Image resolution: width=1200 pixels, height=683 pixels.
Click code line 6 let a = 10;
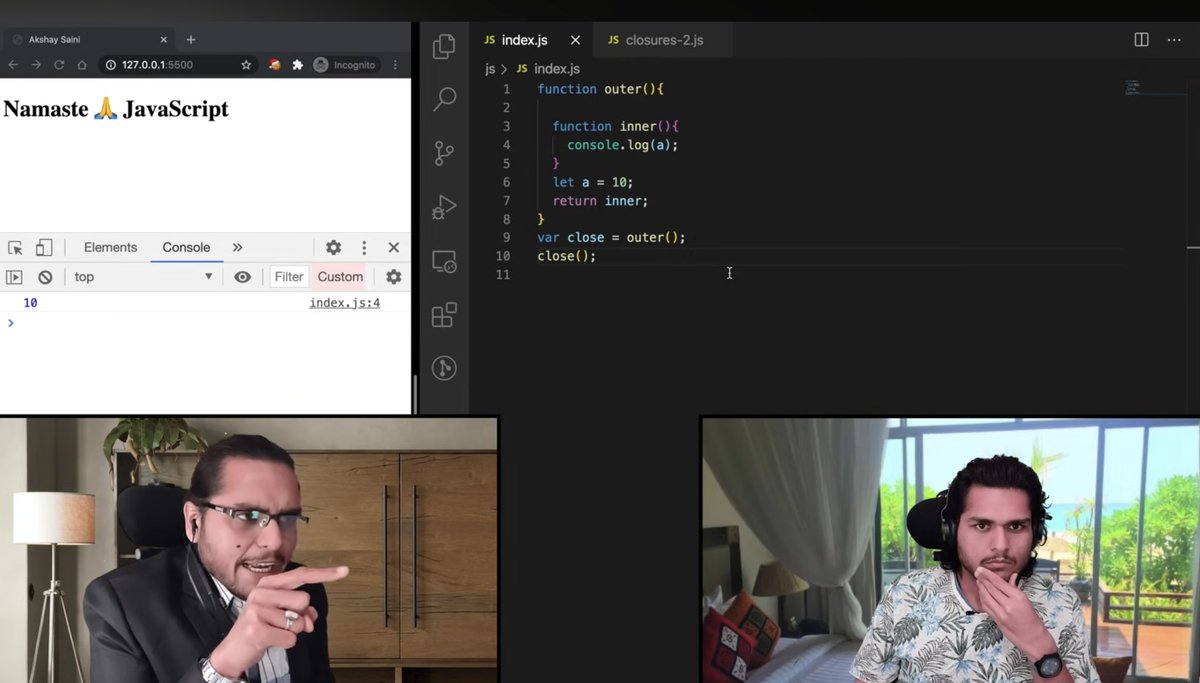pyautogui.click(x=593, y=182)
